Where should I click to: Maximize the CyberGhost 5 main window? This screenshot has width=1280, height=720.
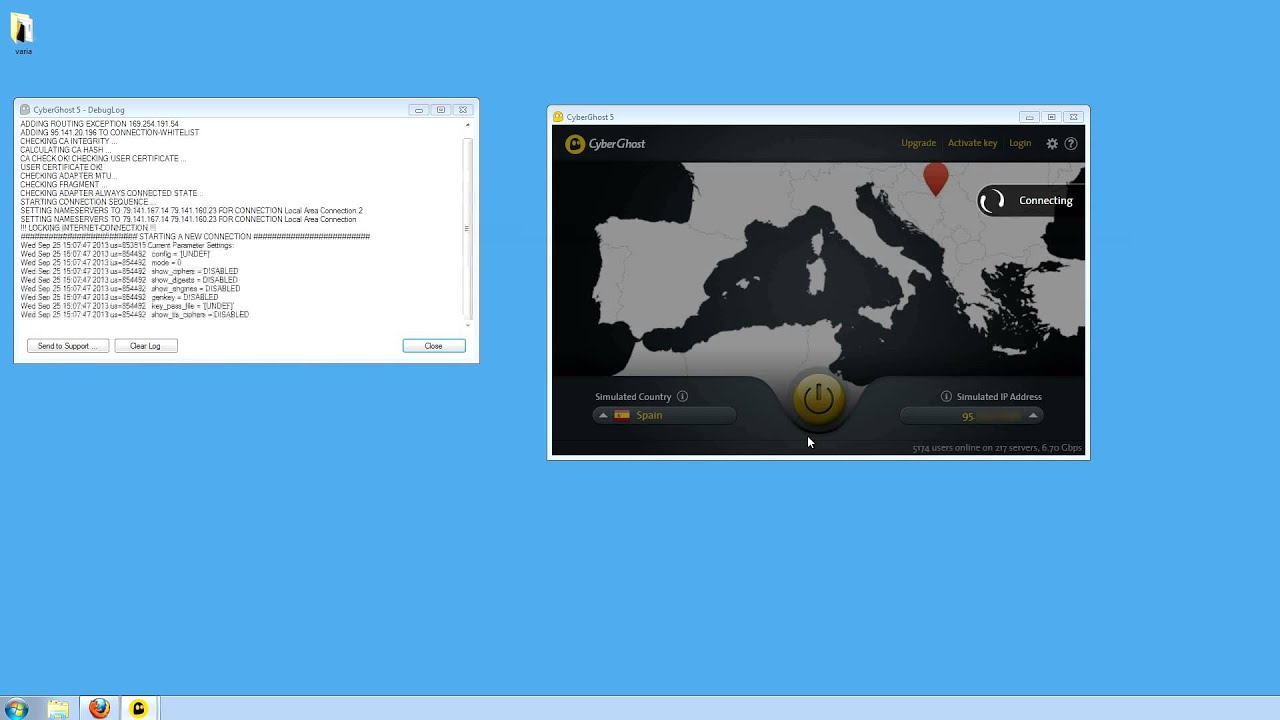coord(1051,117)
